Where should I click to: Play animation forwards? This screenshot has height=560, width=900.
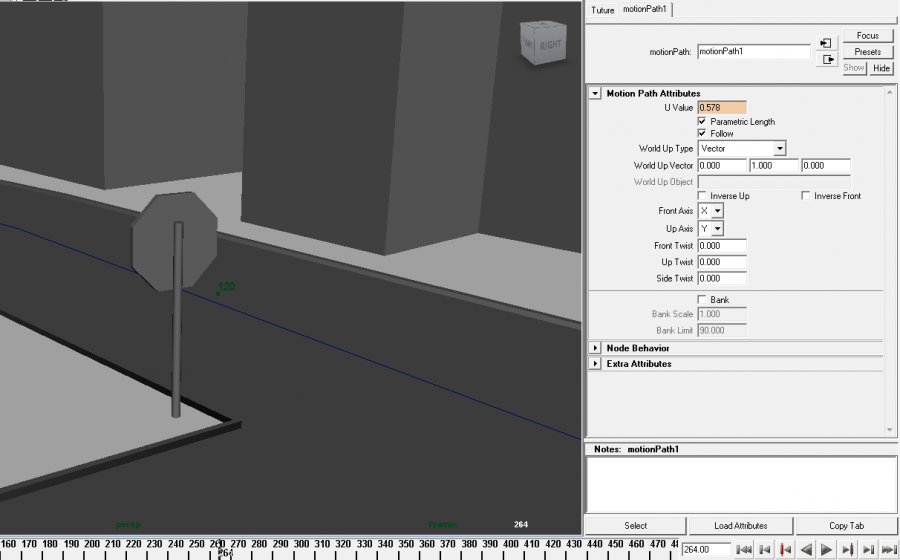[827, 550]
